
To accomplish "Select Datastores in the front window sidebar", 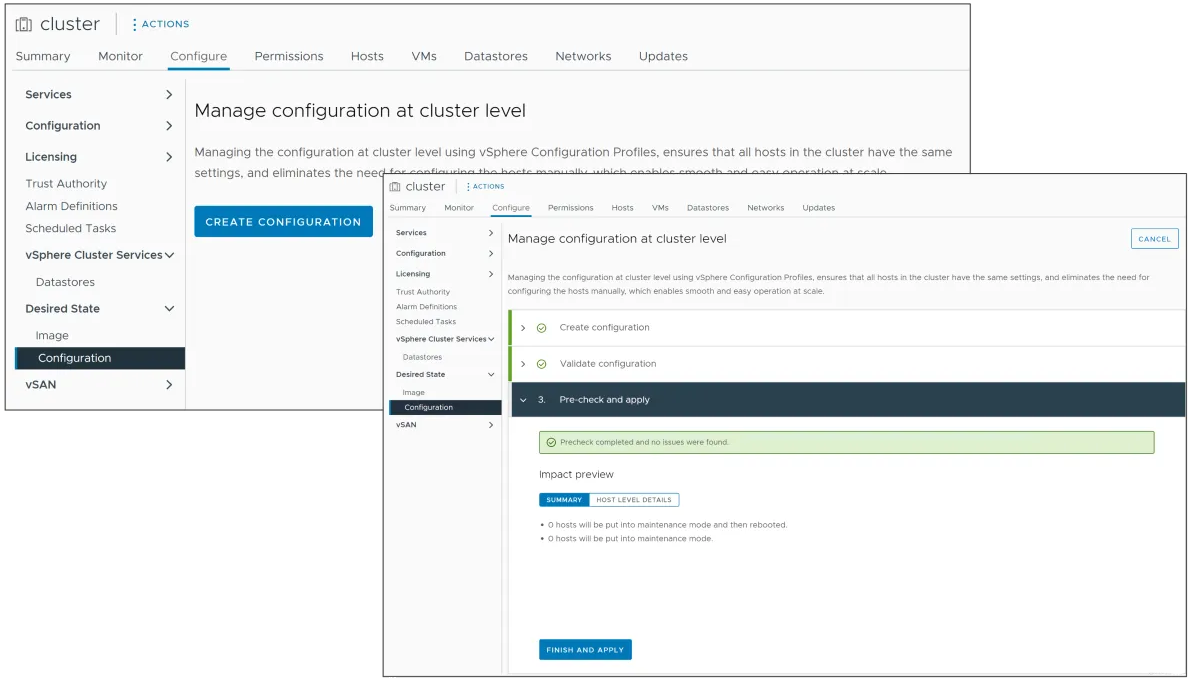I will (422, 357).
